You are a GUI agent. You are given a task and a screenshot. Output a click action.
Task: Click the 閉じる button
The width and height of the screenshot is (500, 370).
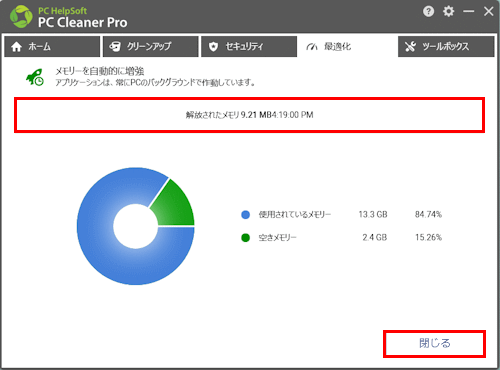[434, 344]
